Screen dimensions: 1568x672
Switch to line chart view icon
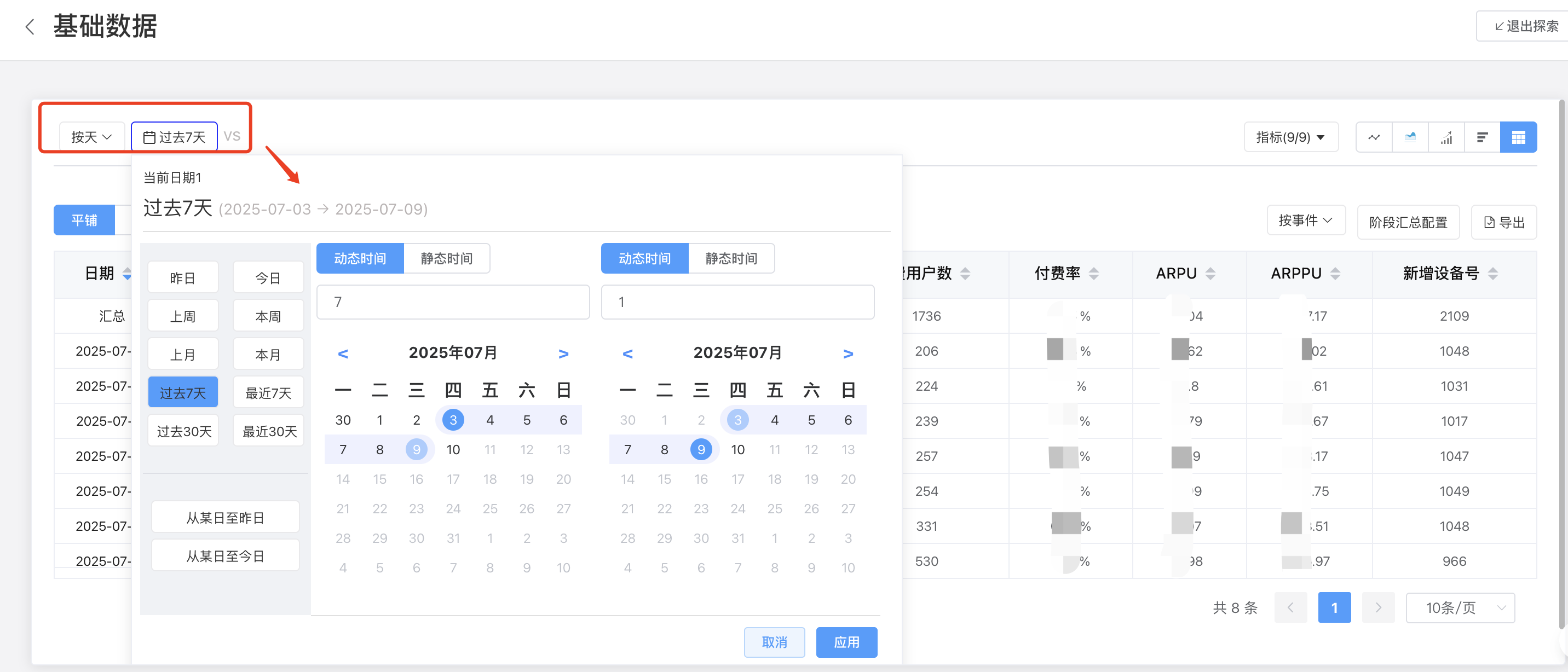coord(1374,137)
